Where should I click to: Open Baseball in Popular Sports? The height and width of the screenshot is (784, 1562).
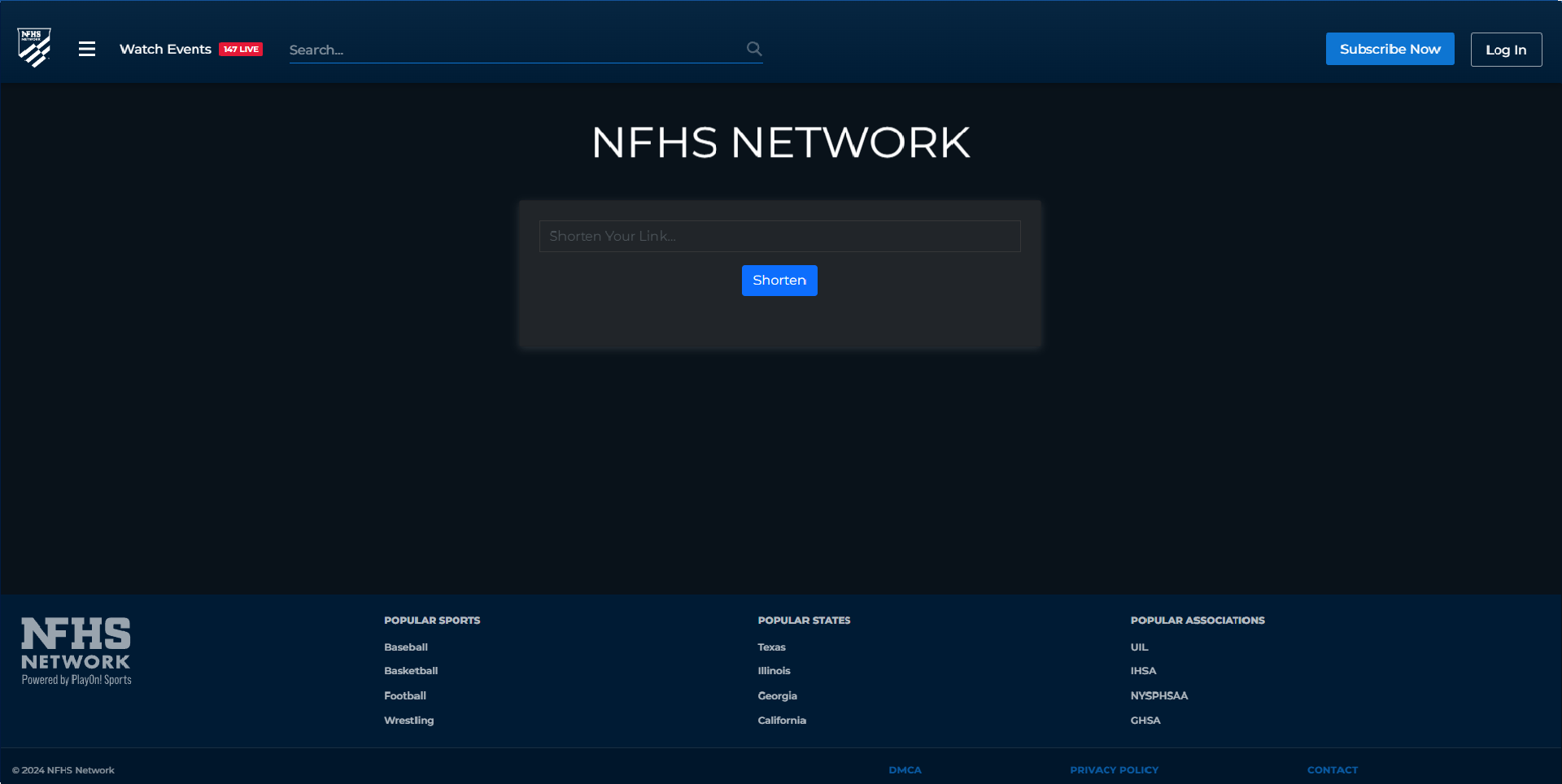406,647
